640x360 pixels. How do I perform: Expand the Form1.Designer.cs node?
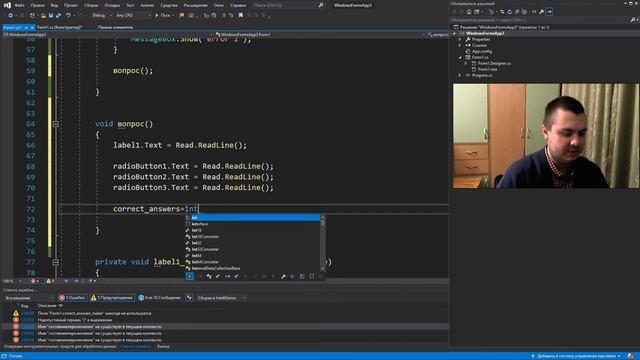point(466,63)
